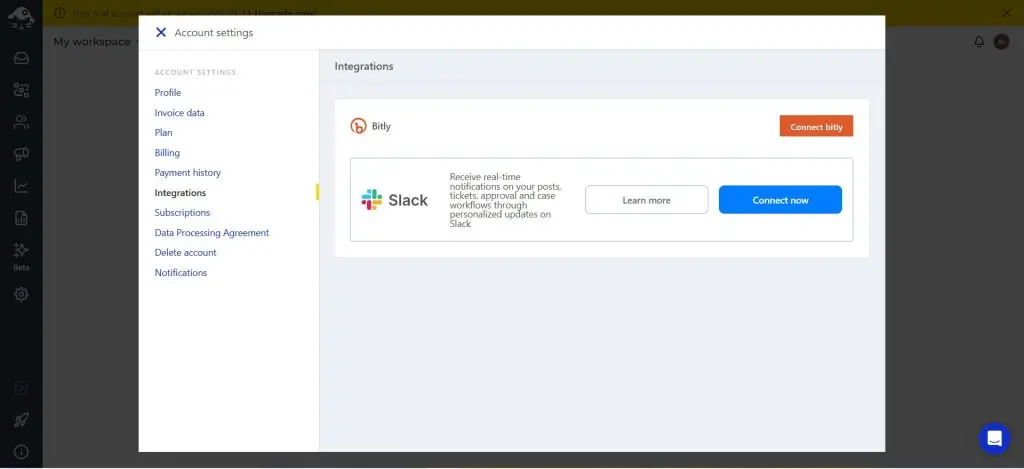Open the people/audience icon in sidebar
The width and height of the screenshot is (1024, 469).
tap(21, 121)
